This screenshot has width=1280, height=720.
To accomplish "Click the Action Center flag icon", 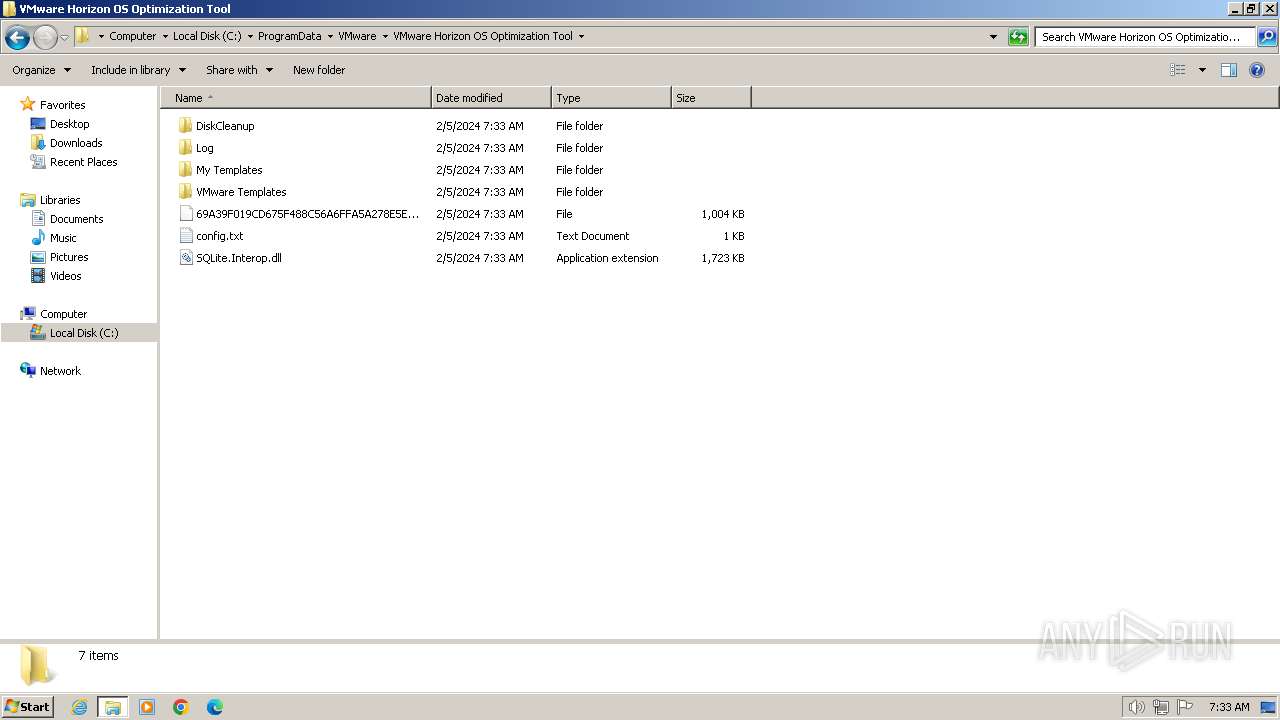I will (x=1185, y=707).
